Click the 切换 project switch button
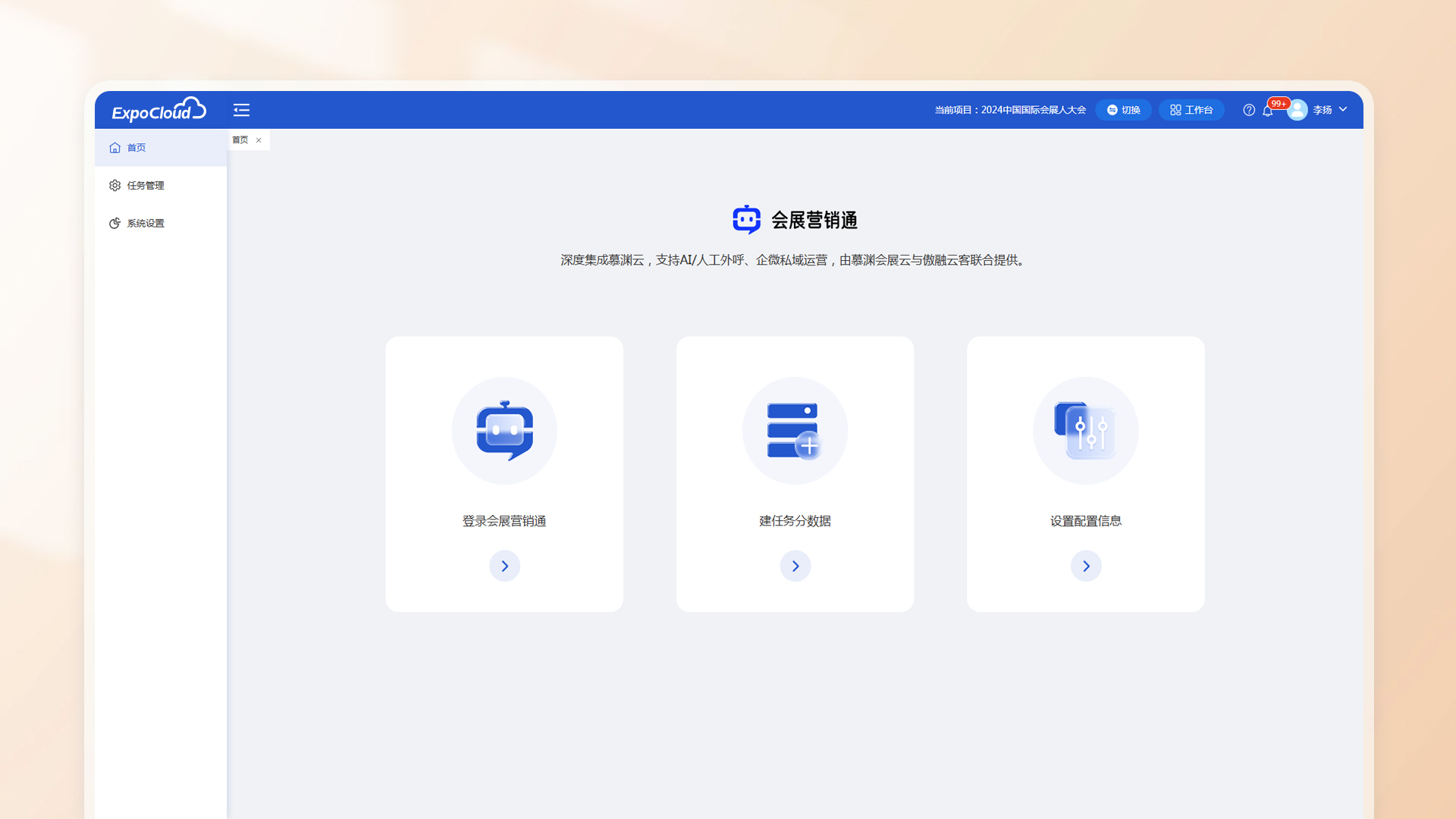1456x819 pixels. 1123,110
